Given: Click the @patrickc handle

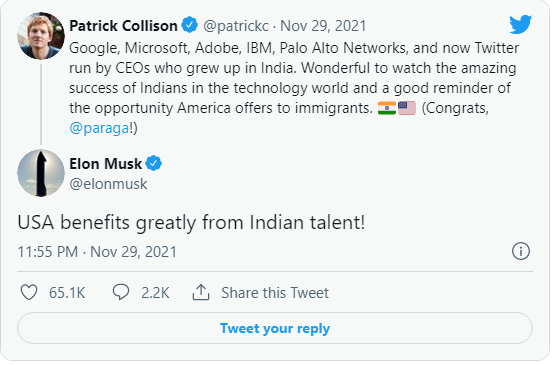Looking at the screenshot, I should [x=237, y=26].
